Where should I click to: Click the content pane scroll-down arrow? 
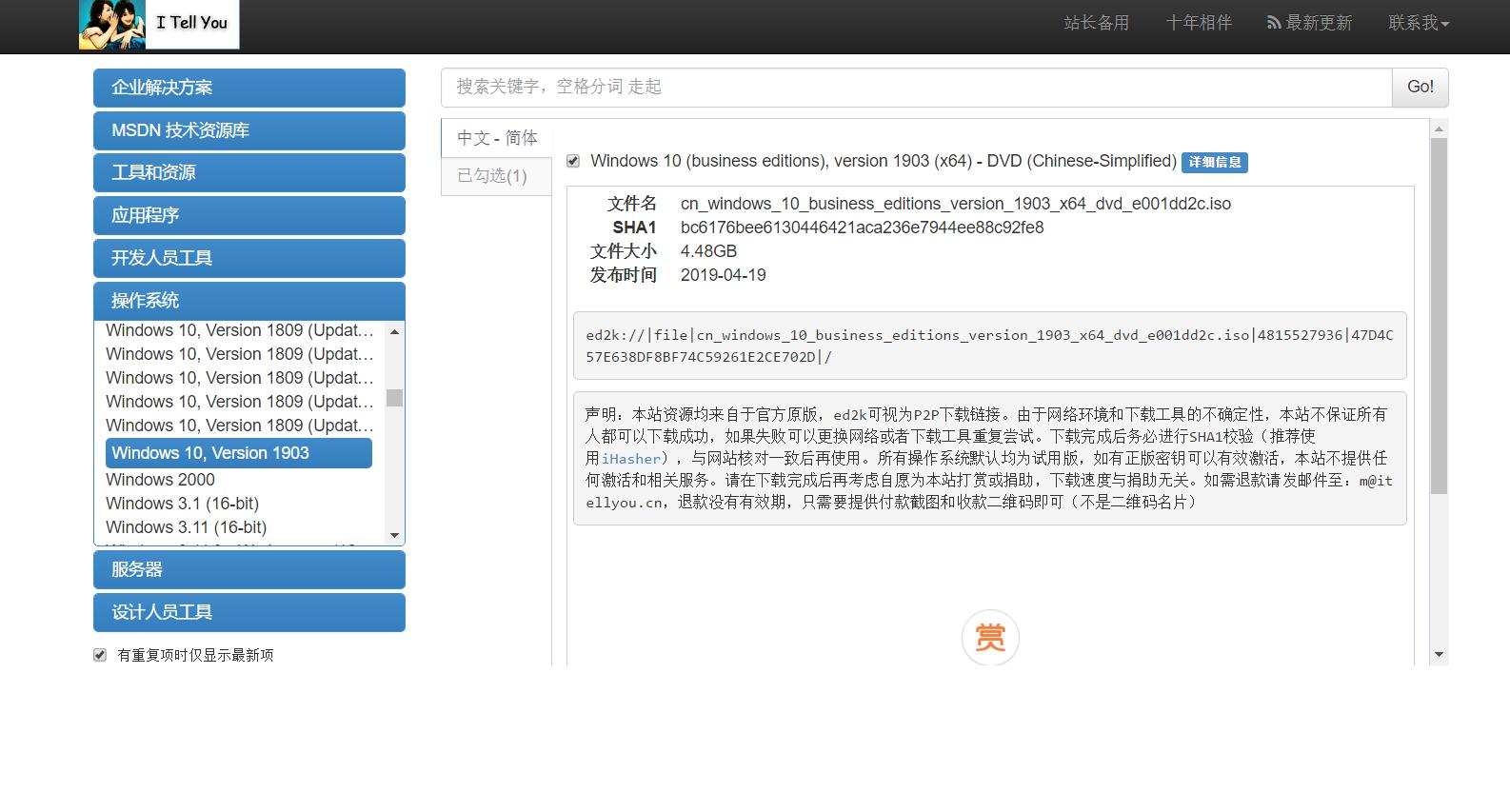click(x=1439, y=655)
